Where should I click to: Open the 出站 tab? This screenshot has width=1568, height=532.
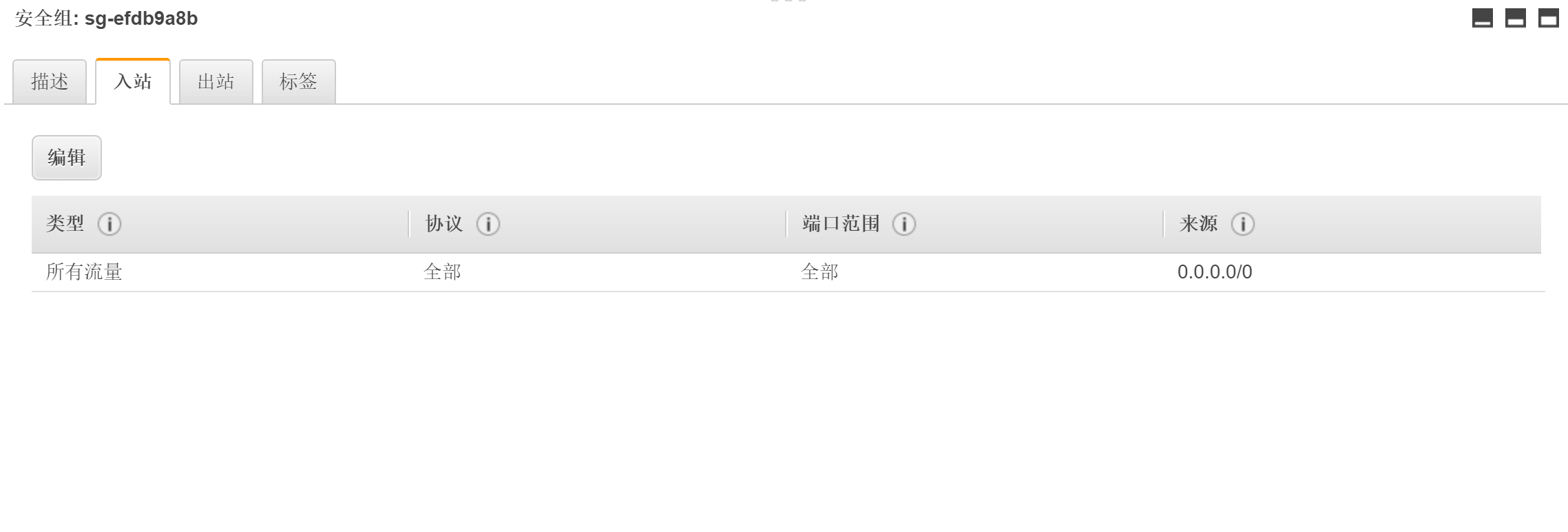pos(216,82)
